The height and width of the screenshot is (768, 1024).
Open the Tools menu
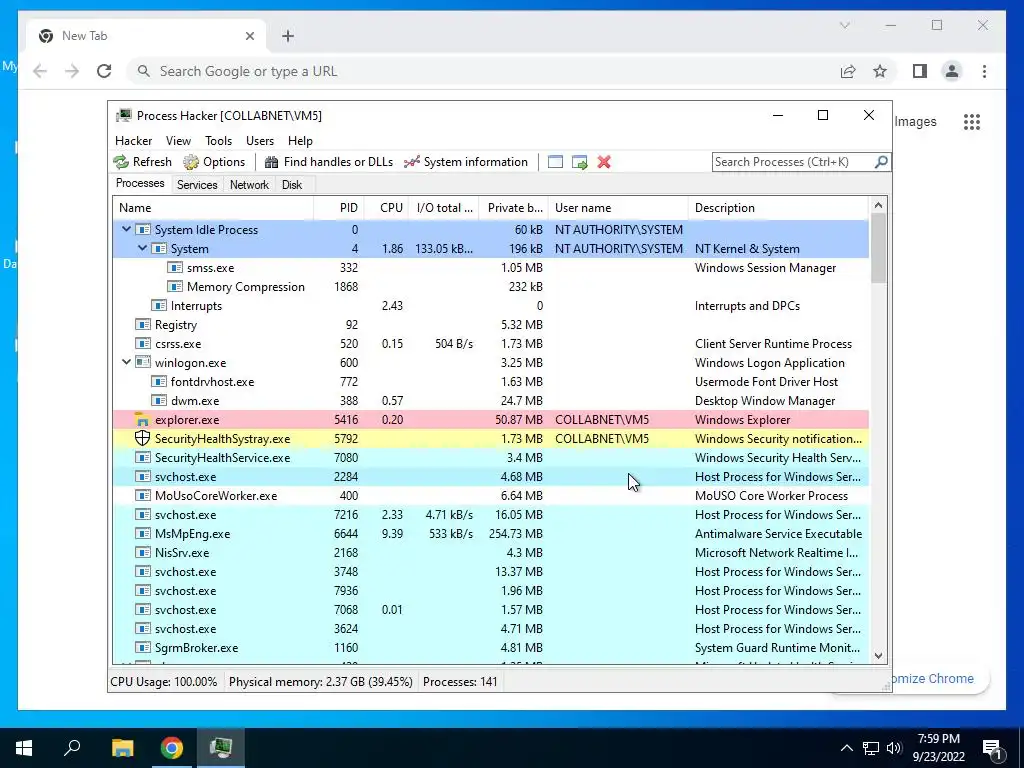point(218,140)
